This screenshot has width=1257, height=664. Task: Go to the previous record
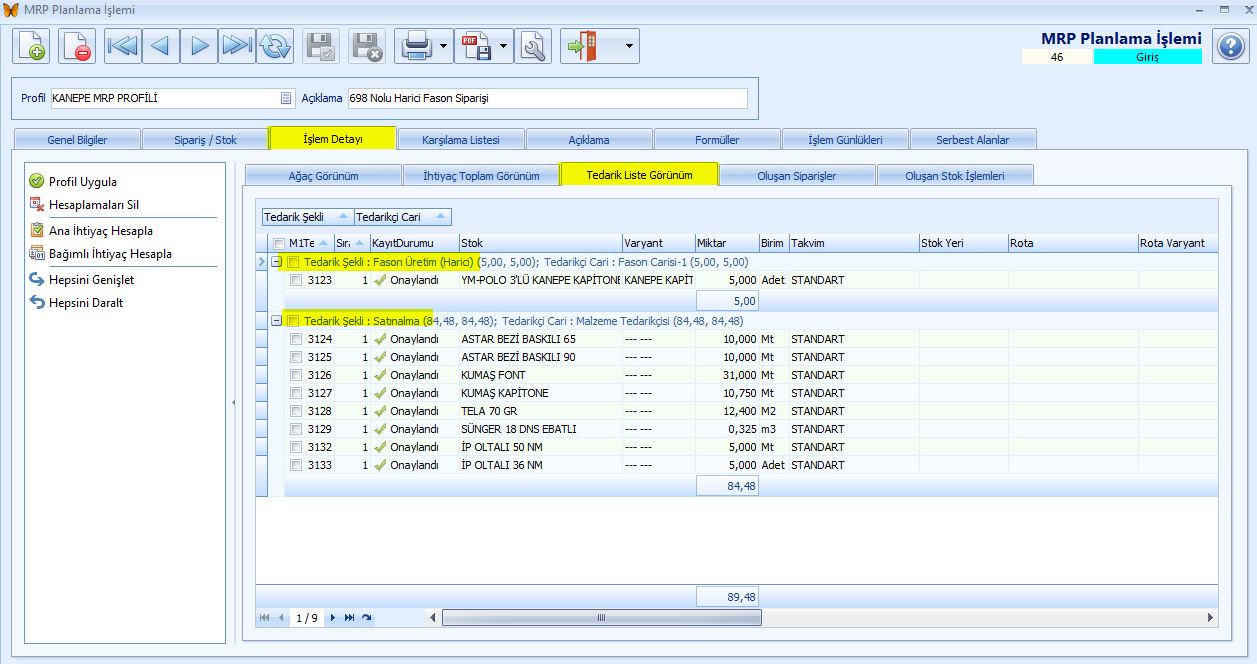[x=161, y=46]
